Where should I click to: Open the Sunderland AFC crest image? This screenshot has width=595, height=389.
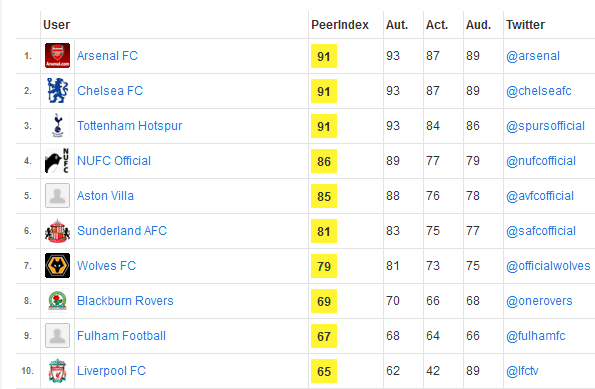click(57, 231)
